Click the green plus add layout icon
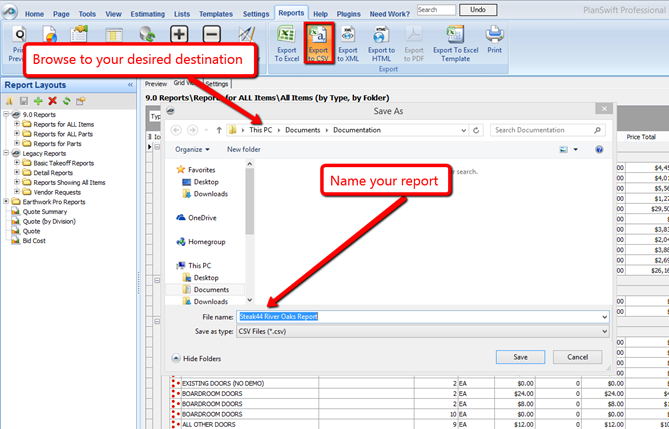This screenshot has height=429, width=669. pyautogui.click(x=38, y=101)
